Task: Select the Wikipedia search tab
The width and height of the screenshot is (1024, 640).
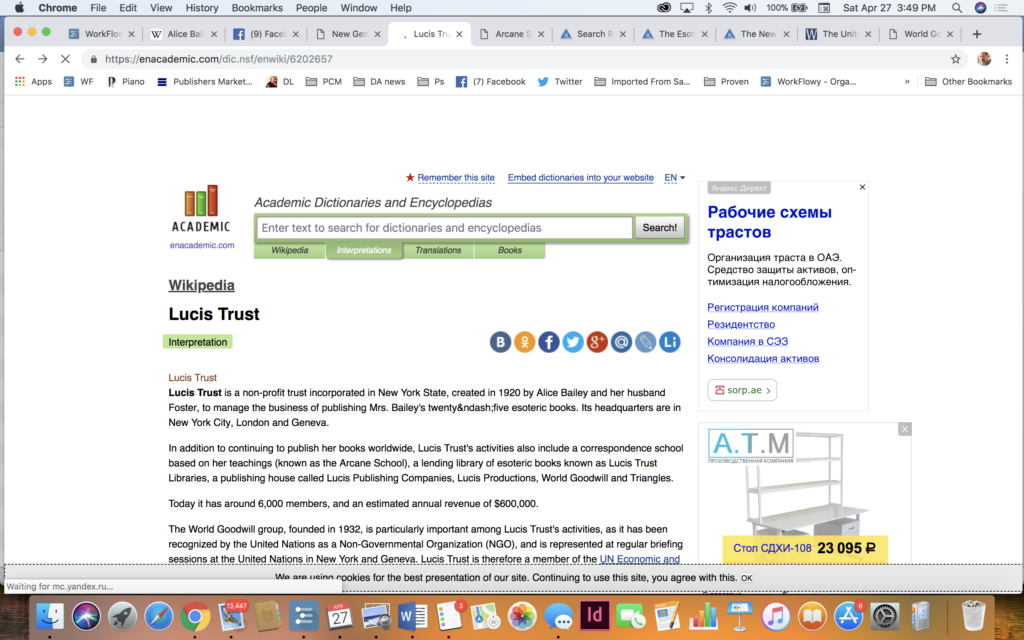Action: 289,250
